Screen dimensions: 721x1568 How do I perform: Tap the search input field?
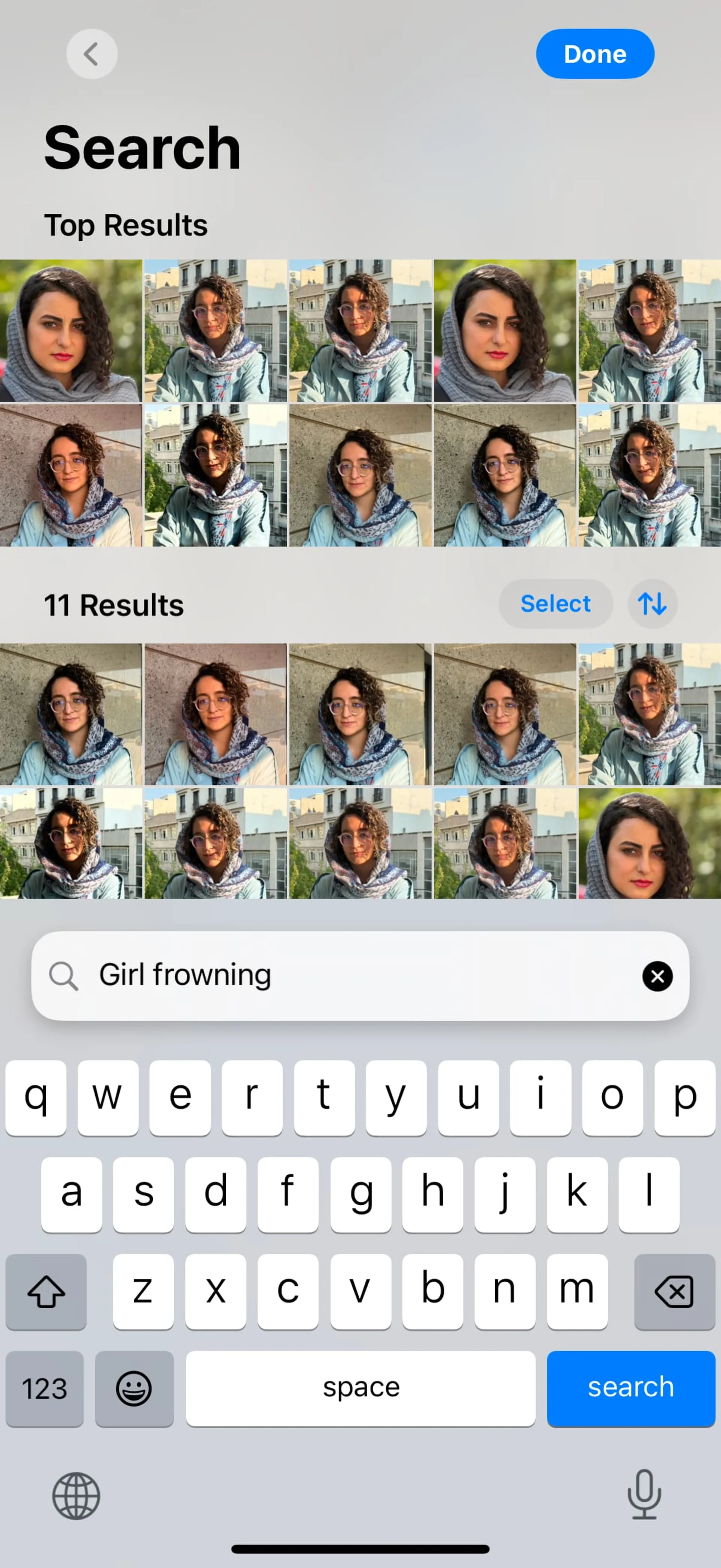point(360,975)
